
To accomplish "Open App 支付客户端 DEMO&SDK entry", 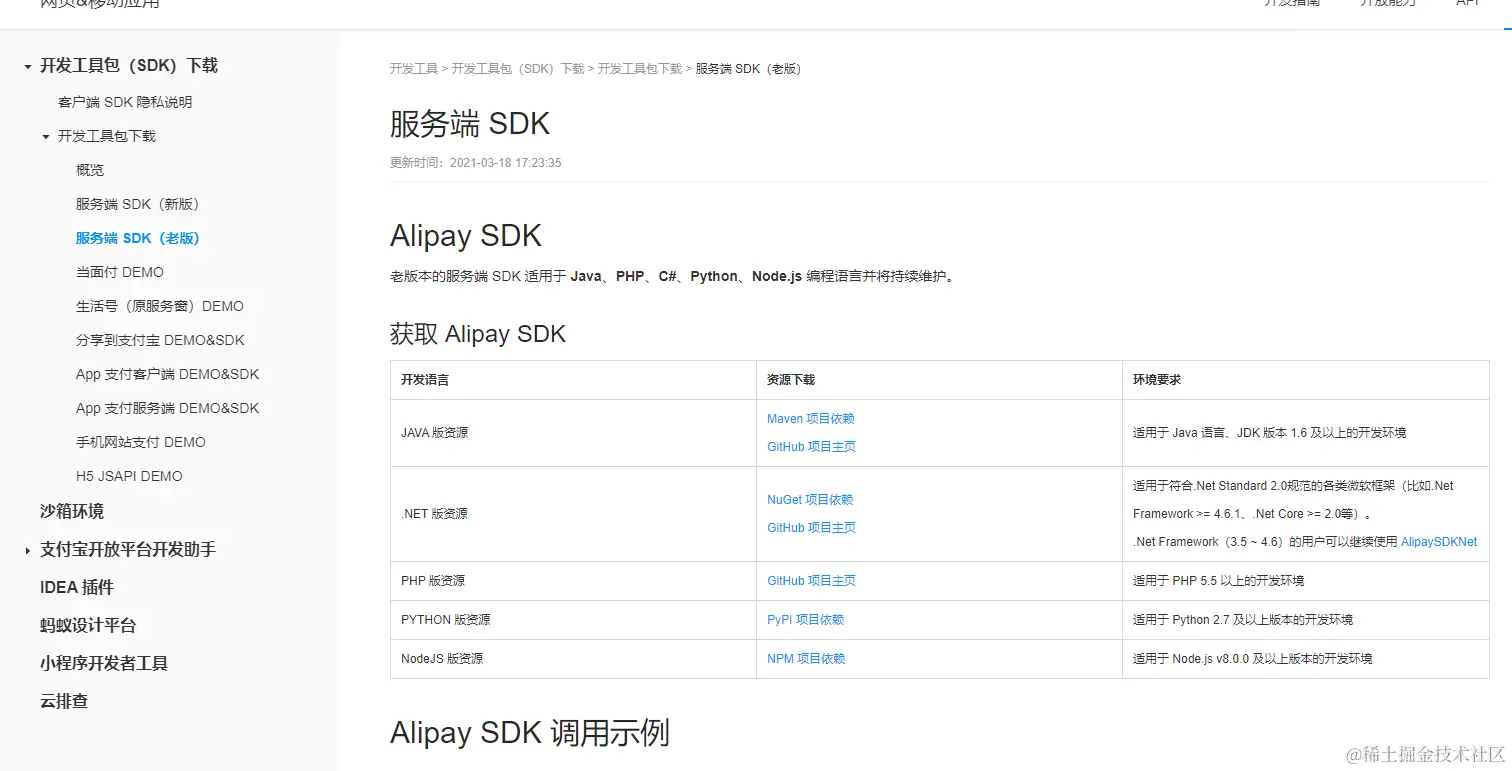I will (167, 374).
